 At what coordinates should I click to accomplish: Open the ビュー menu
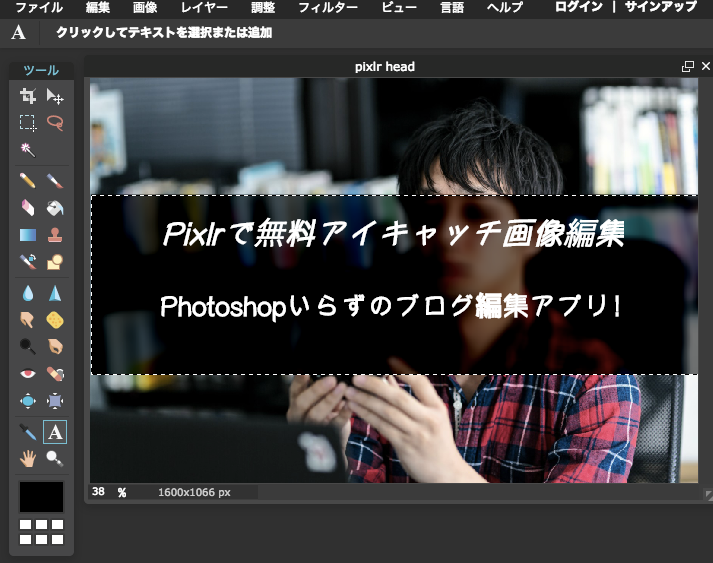pos(399,7)
